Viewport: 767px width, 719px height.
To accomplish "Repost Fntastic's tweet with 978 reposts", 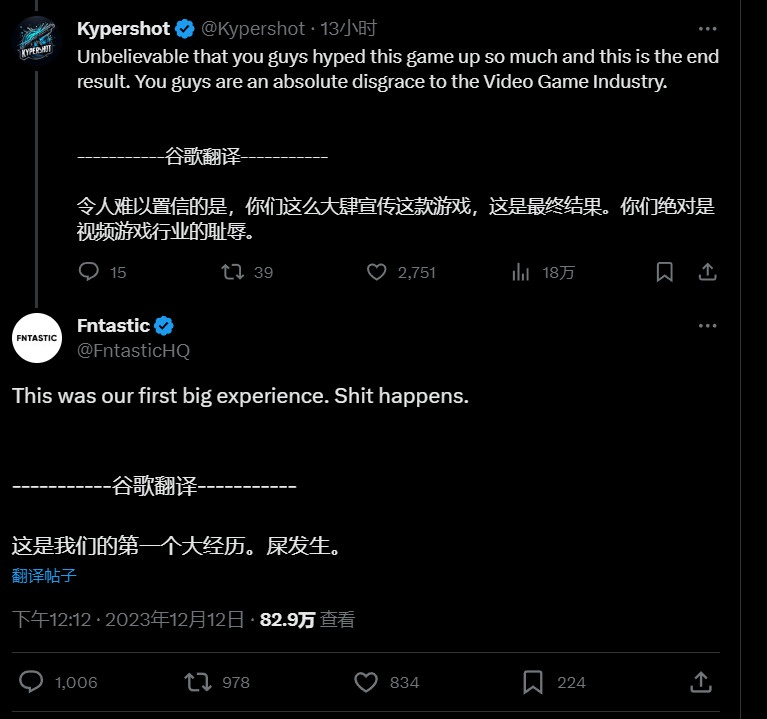I will 198,682.
